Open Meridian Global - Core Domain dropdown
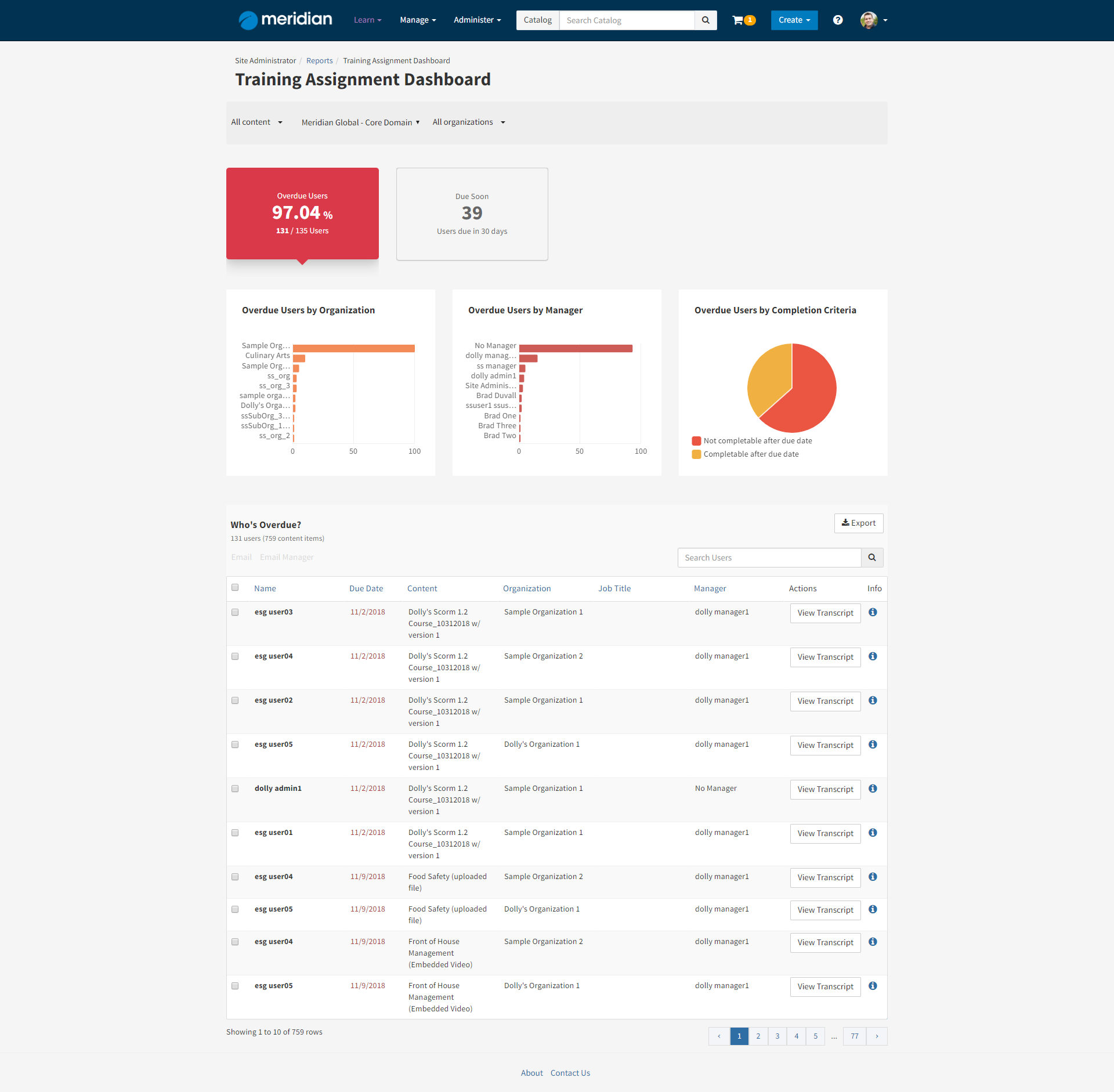 coord(360,122)
